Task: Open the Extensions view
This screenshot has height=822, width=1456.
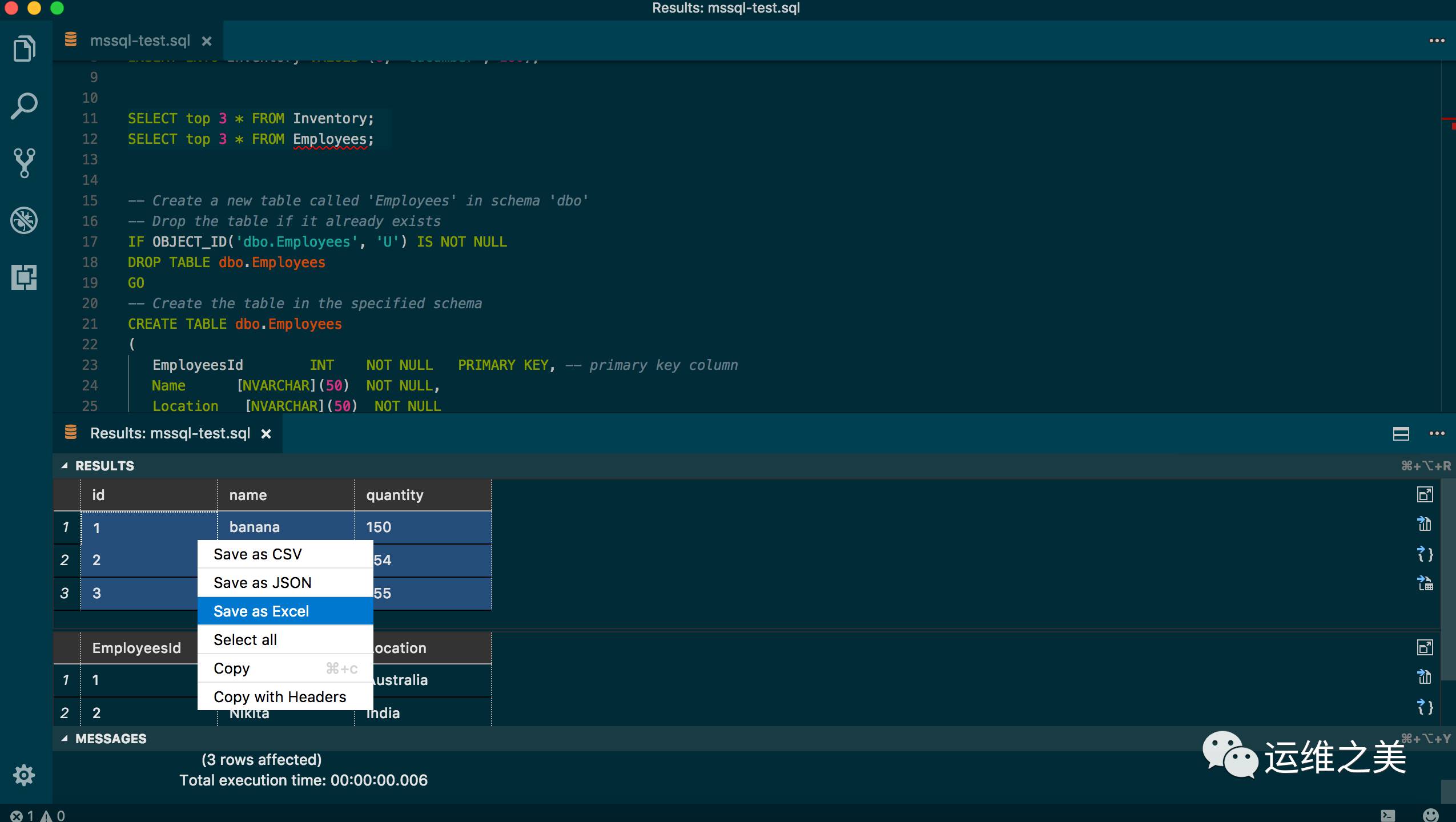Action: (x=24, y=277)
